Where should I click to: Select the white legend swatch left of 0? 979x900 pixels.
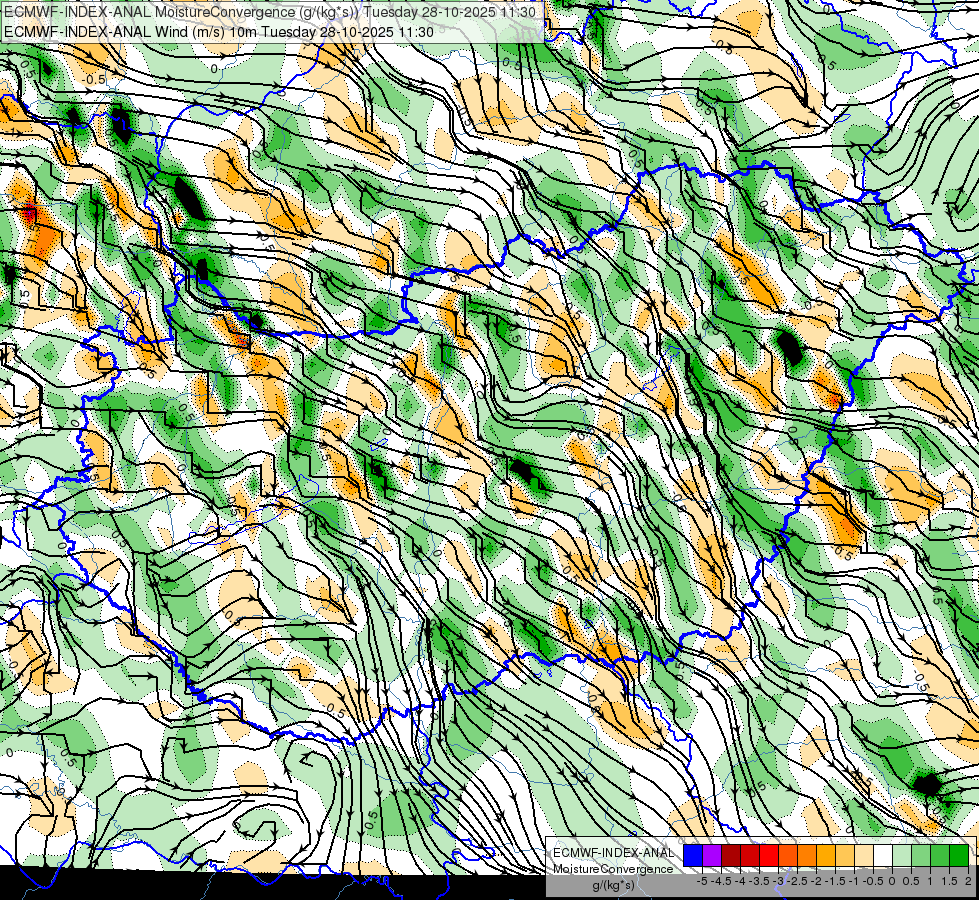tap(883, 855)
